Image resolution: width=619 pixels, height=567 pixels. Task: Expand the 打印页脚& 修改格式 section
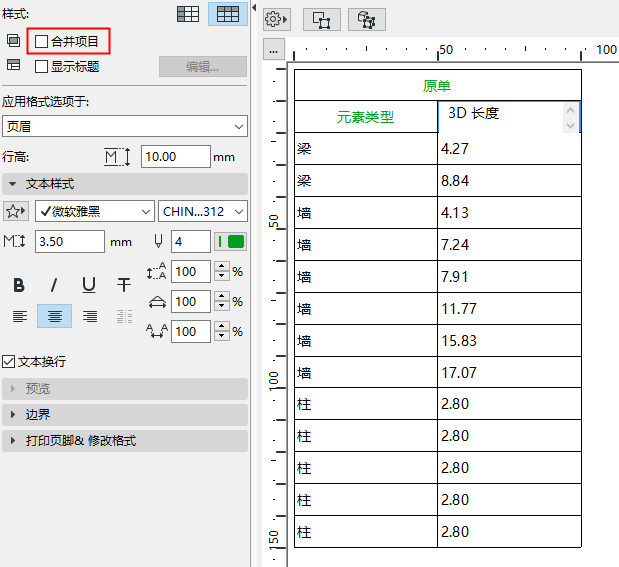point(125,441)
